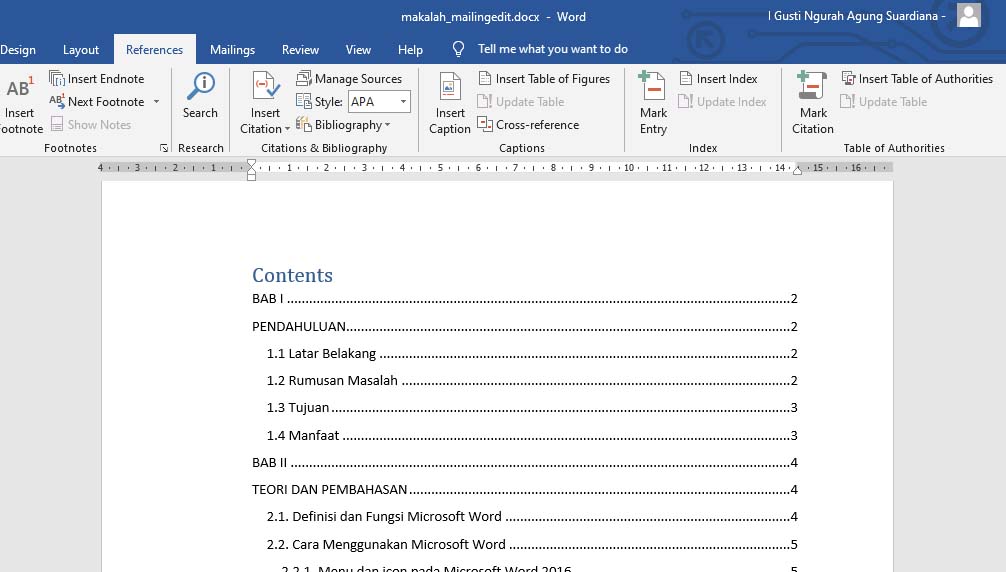This screenshot has width=1006, height=572.
Task: Open the Bibliography dropdown
Action: click(x=343, y=125)
